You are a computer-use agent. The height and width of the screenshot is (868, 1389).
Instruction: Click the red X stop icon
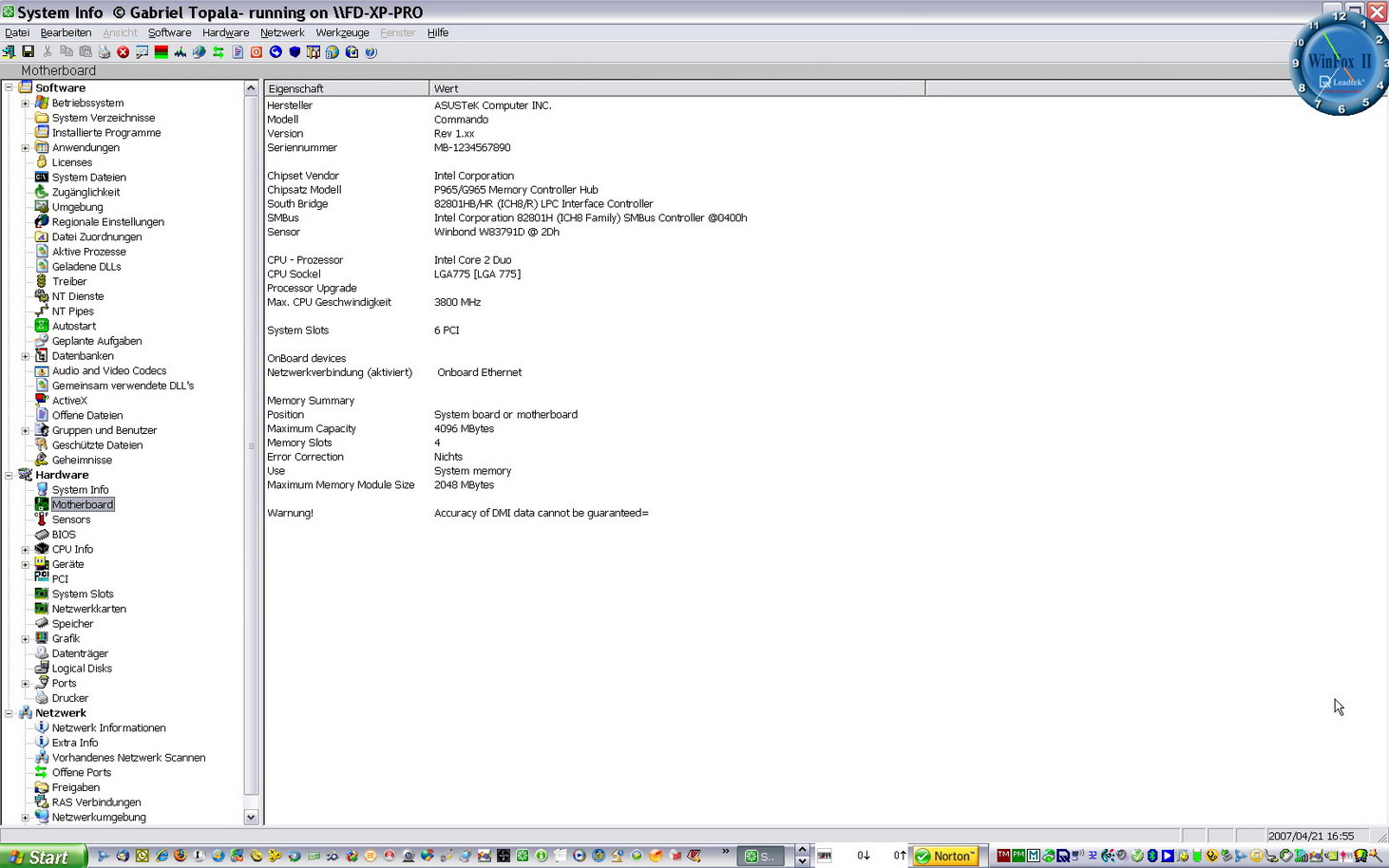pyautogui.click(x=123, y=52)
